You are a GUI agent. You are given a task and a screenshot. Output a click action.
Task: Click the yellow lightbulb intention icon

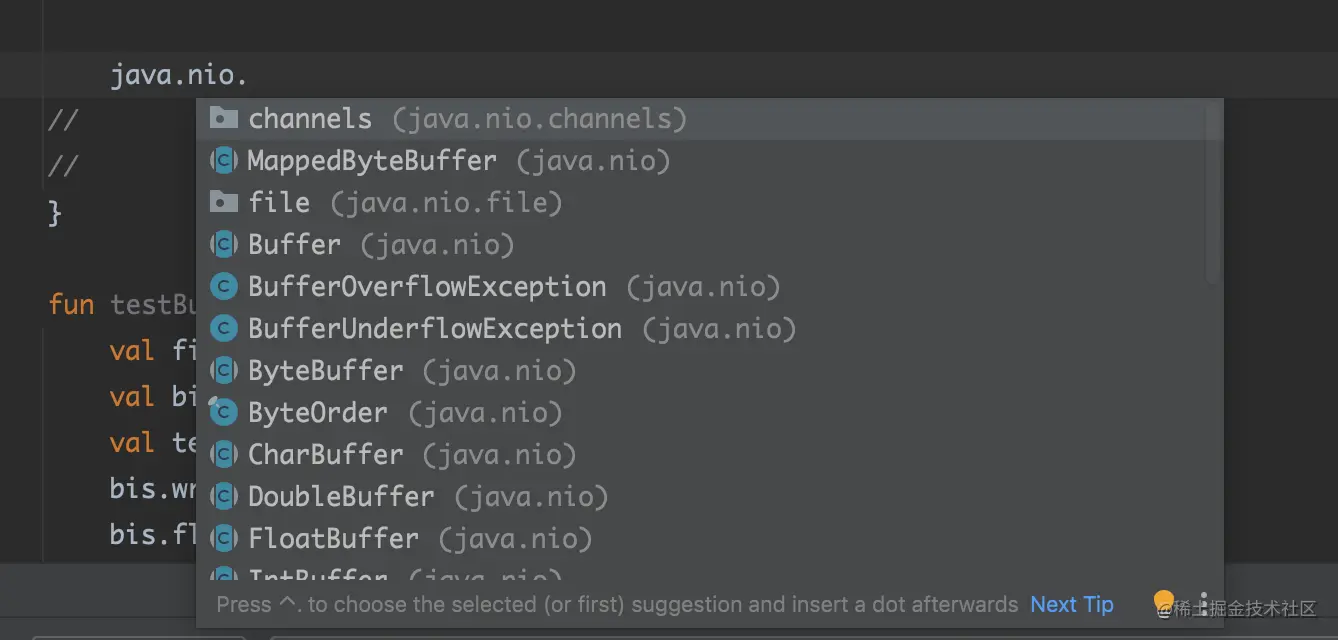click(x=1163, y=603)
